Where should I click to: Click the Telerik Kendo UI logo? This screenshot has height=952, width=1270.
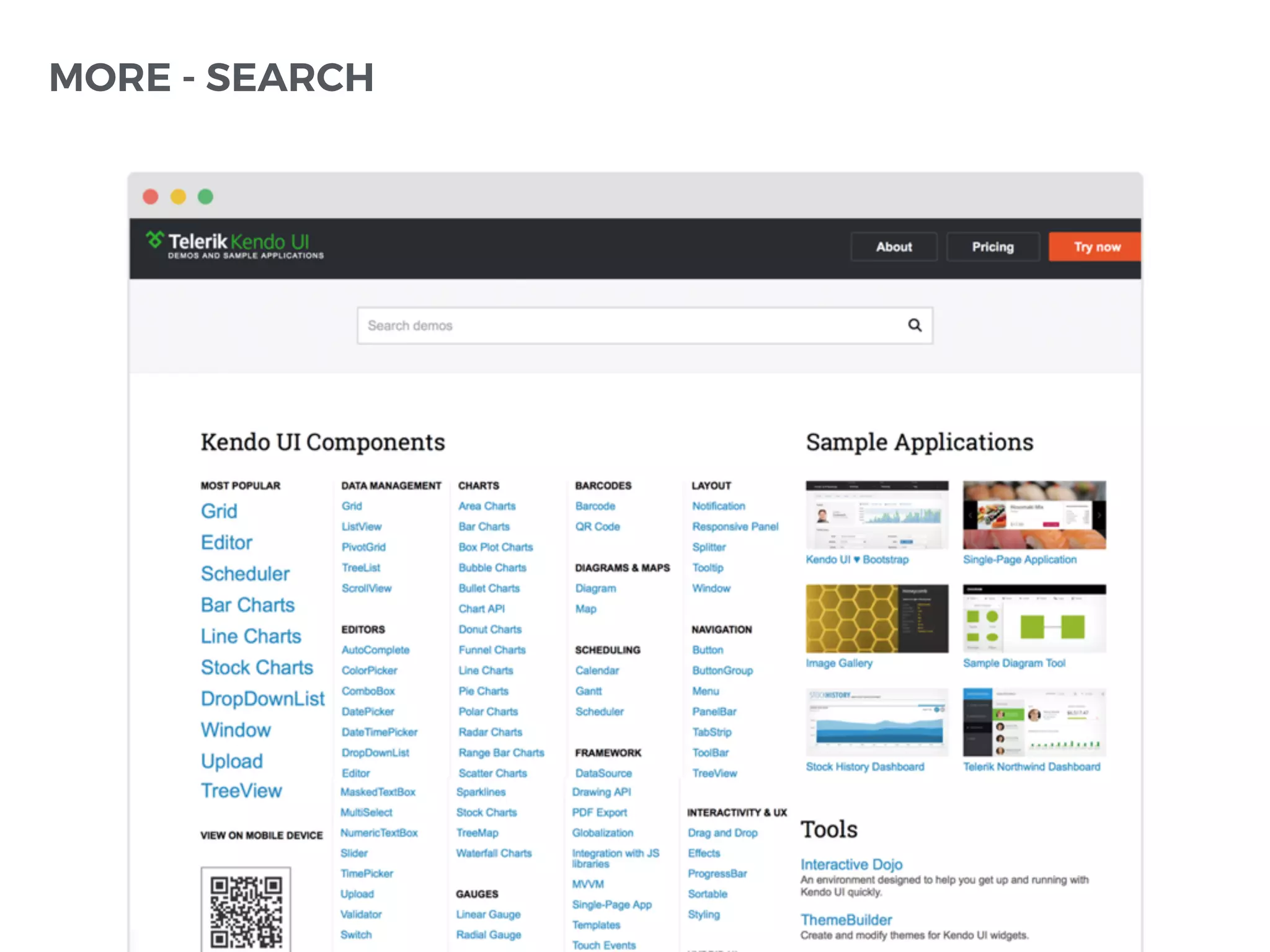[x=234, y=245]
